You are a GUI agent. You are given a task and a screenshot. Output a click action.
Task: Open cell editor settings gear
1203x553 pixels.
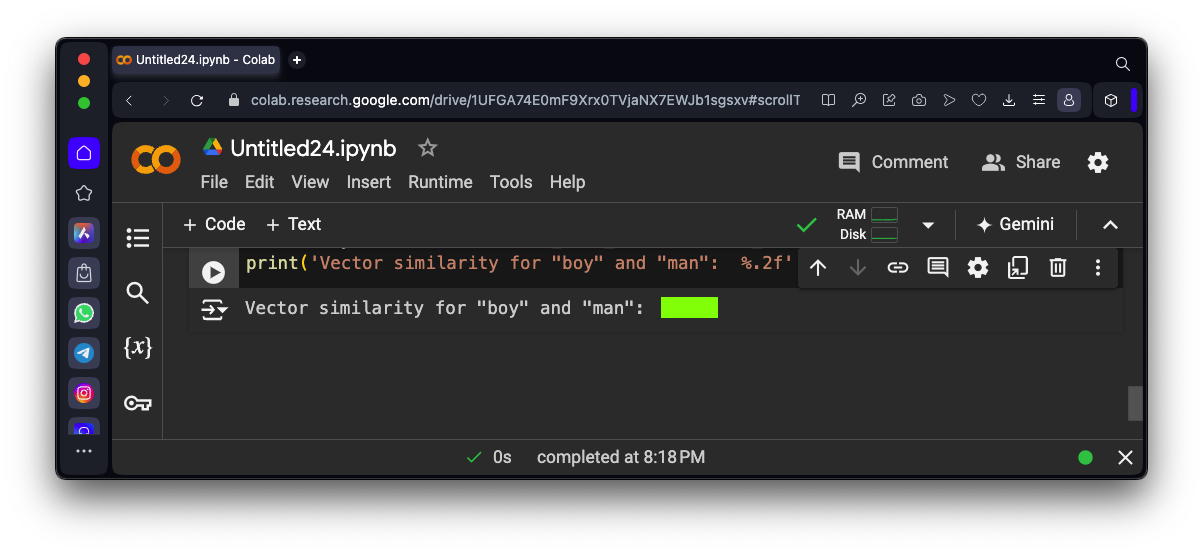tap(978, 267)
